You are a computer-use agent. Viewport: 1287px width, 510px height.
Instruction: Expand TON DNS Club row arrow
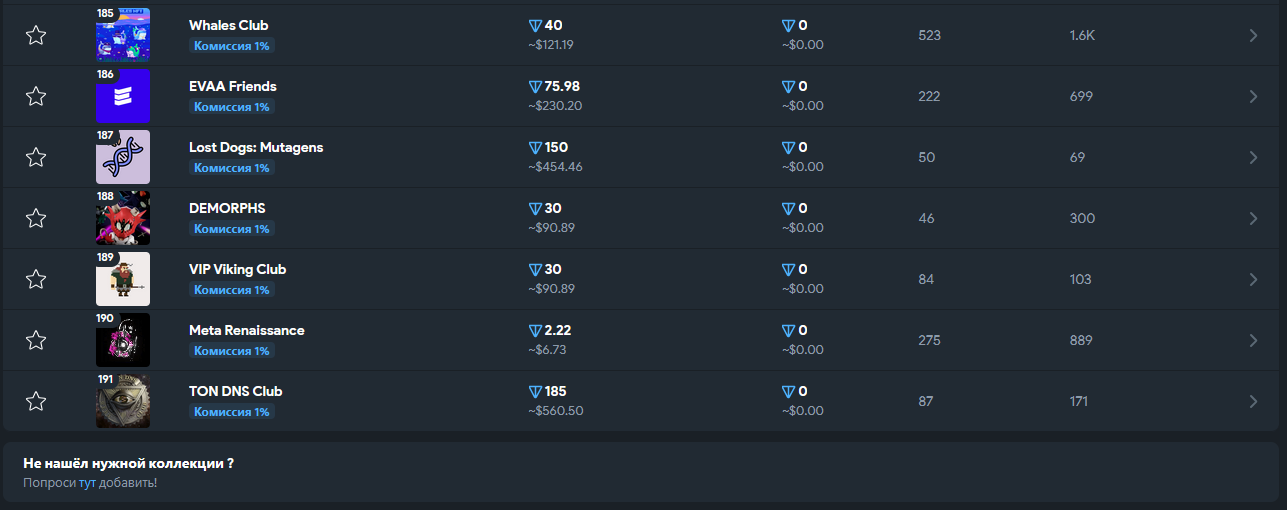[1254, 401]
